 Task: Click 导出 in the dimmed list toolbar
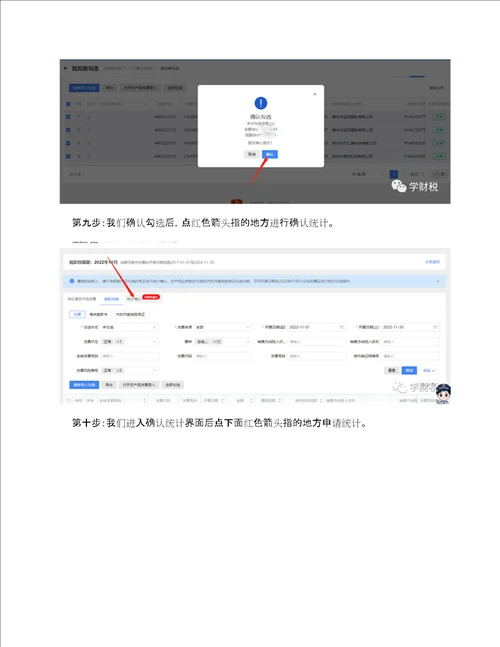tap(109, 88)
